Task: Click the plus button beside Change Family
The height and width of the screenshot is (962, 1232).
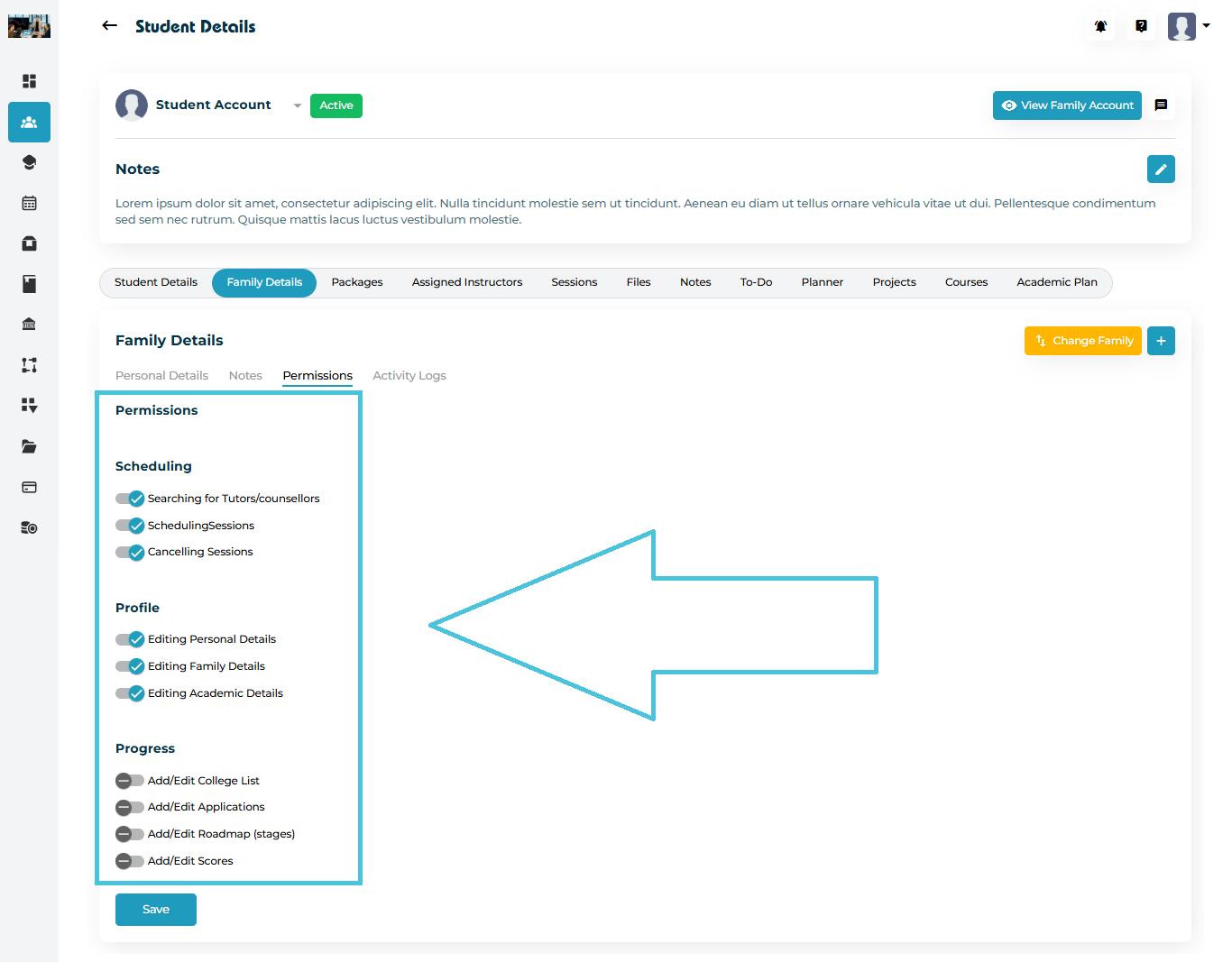Action: [1161, 341]
